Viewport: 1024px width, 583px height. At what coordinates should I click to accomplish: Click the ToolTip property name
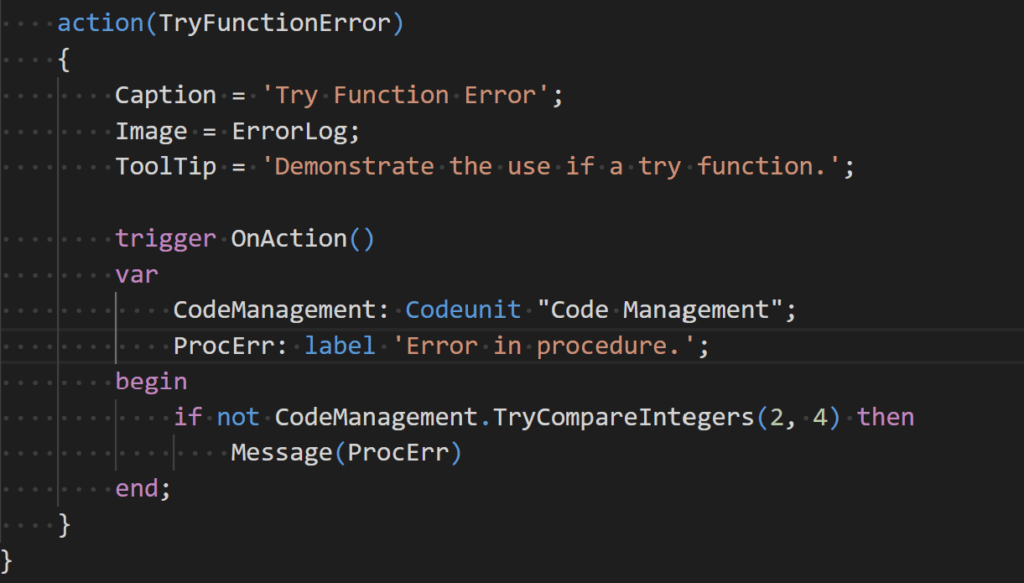point(165,166)
